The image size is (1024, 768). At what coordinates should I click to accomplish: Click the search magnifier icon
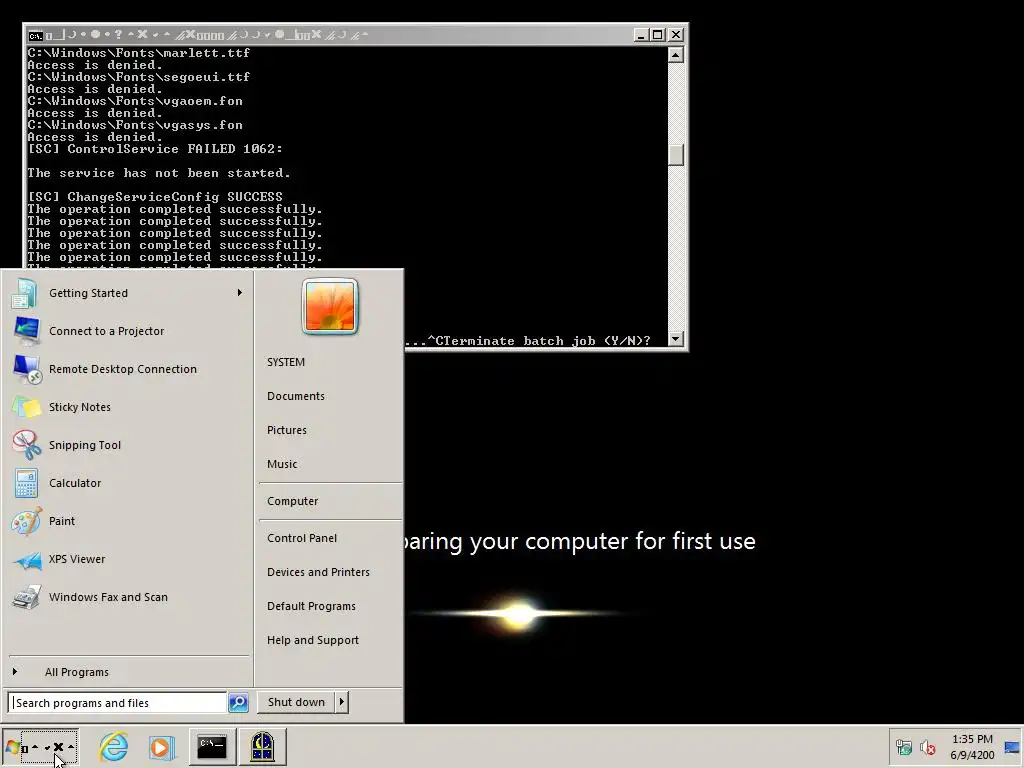click(x=238, y=703)
